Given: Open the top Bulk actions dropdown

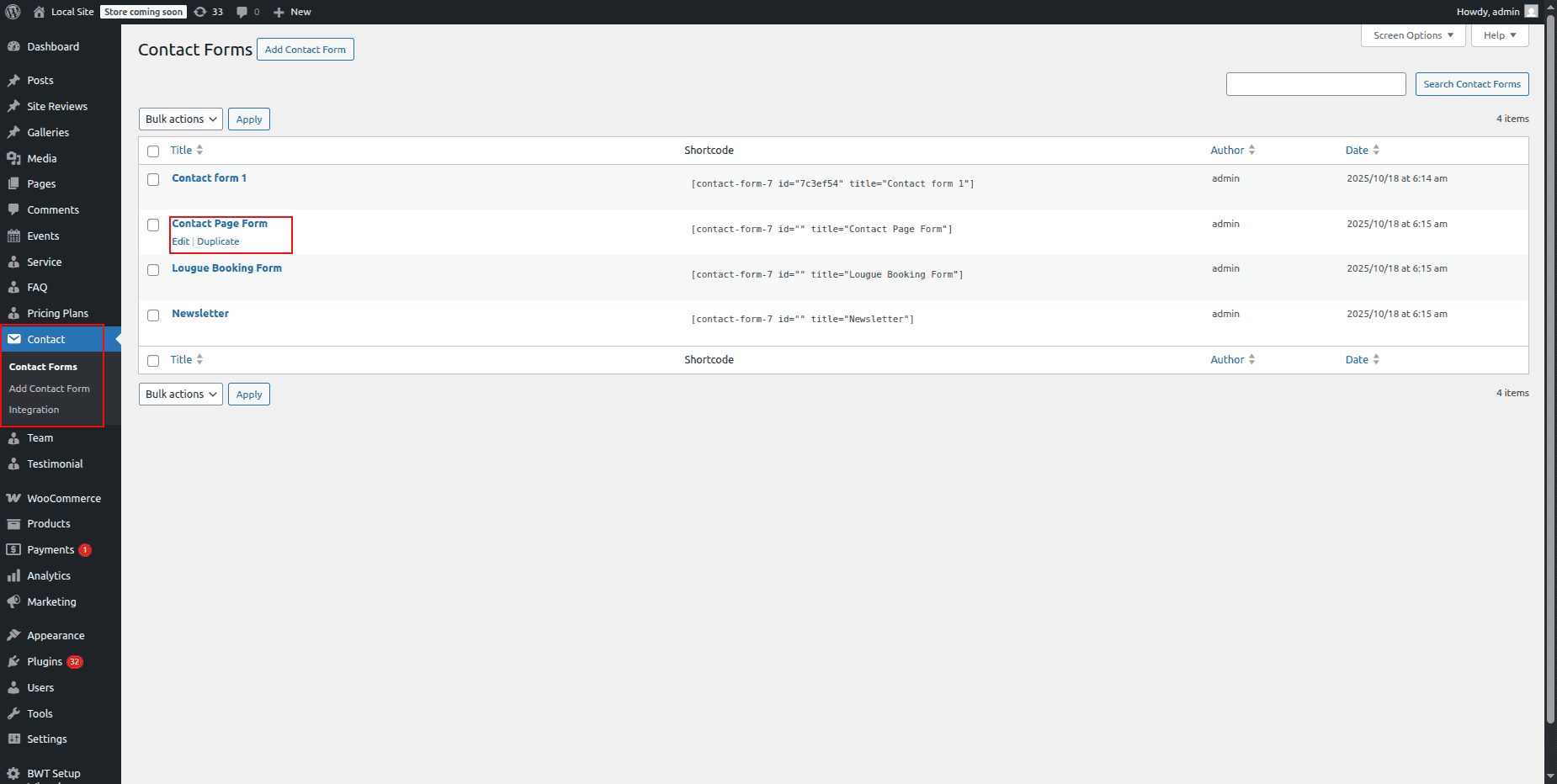Looking at the screenshot, I should click(180, 119).
